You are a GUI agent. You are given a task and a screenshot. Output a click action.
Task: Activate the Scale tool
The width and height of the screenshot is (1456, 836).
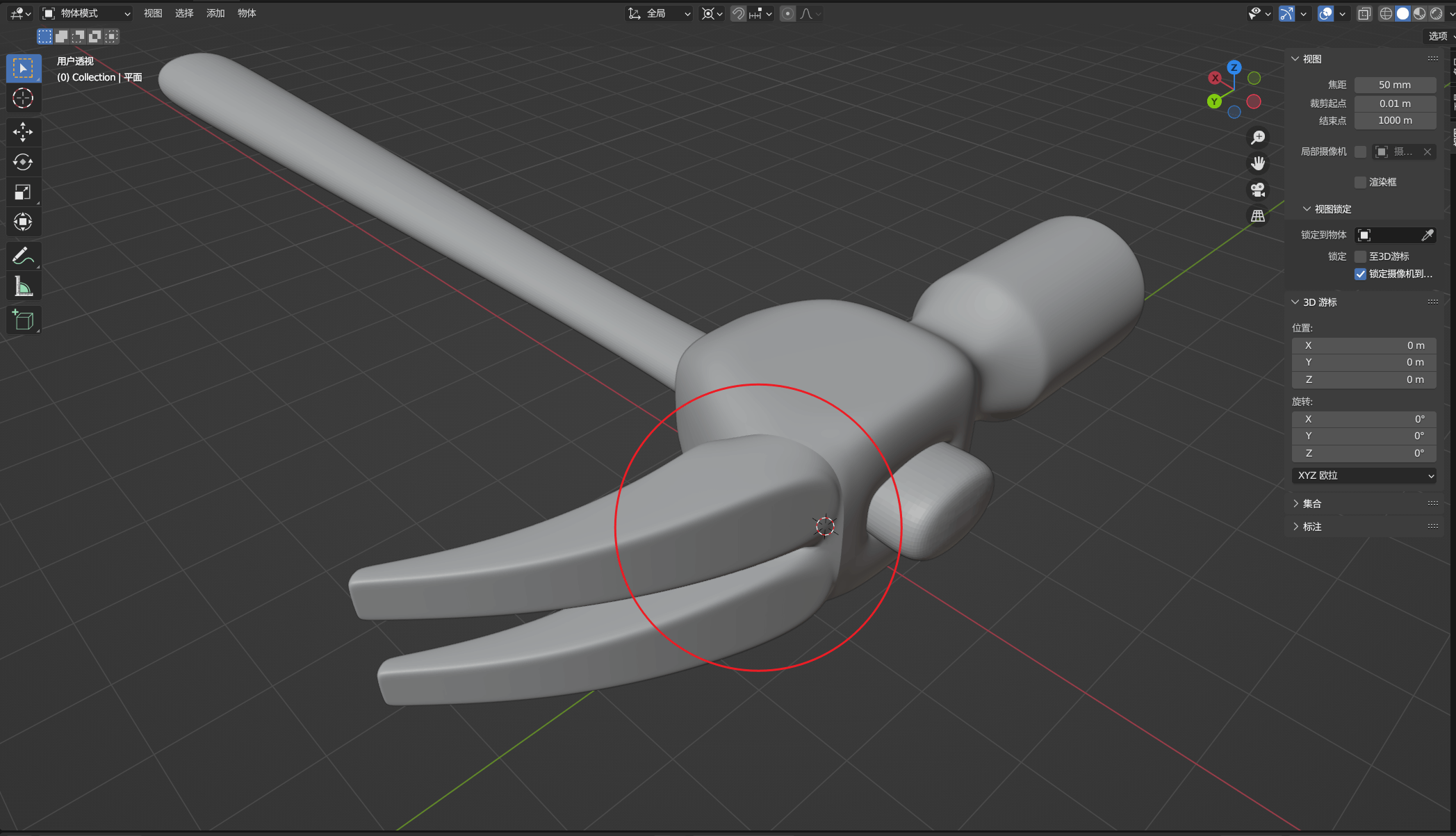[x=23, y=192]
